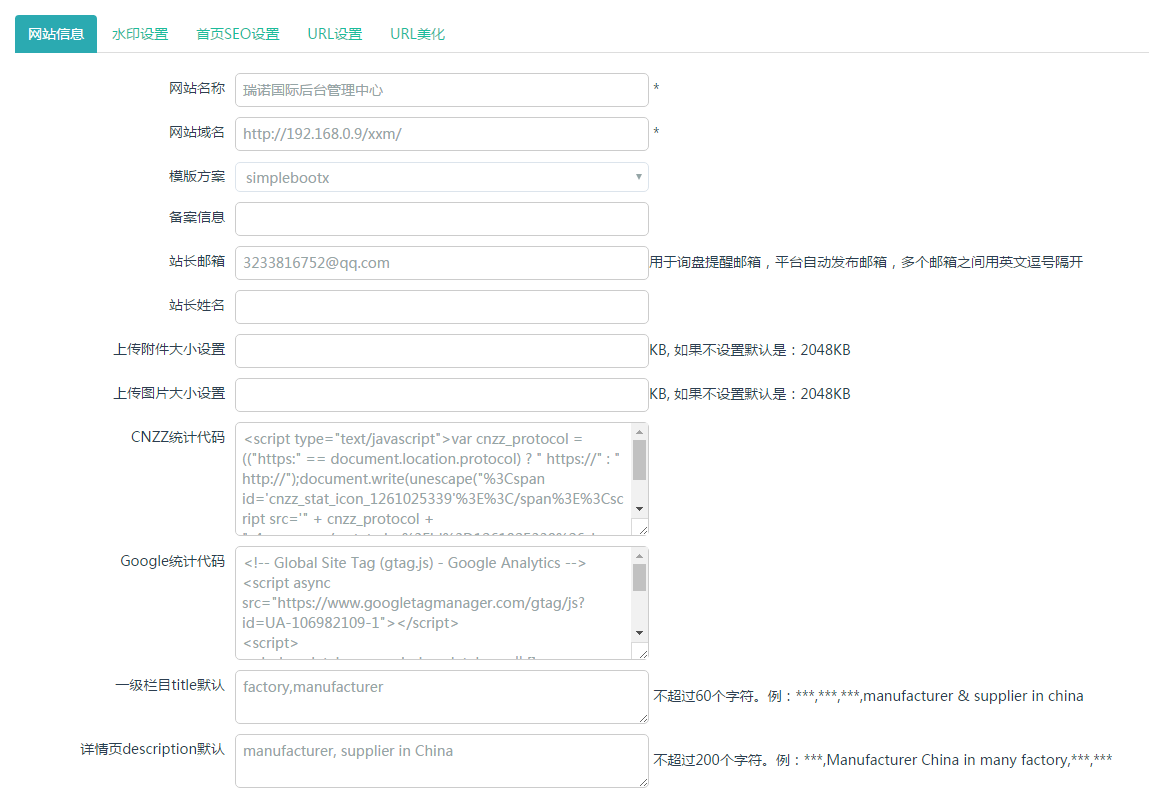
Task: Click scroll-up arrow of Google统计代码 textarea
Action: pyautogui.click(x=640, y=556)
